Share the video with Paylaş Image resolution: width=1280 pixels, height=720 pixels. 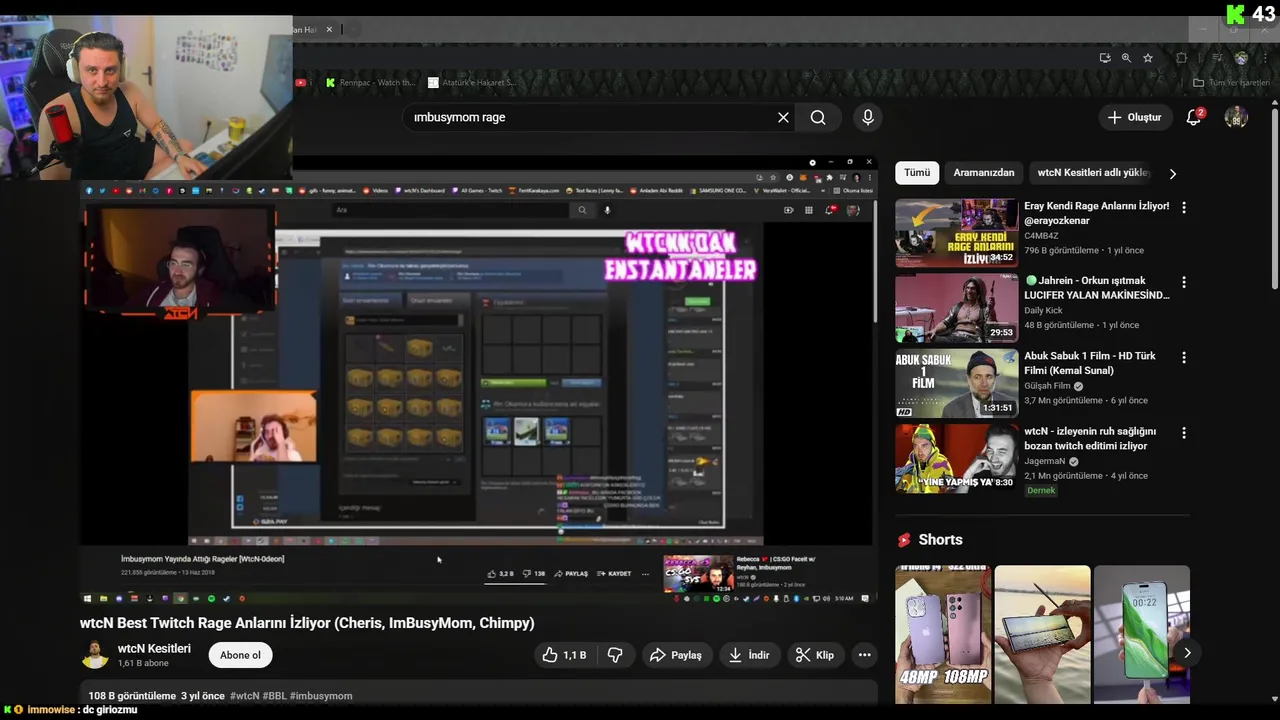pos(675,655)
